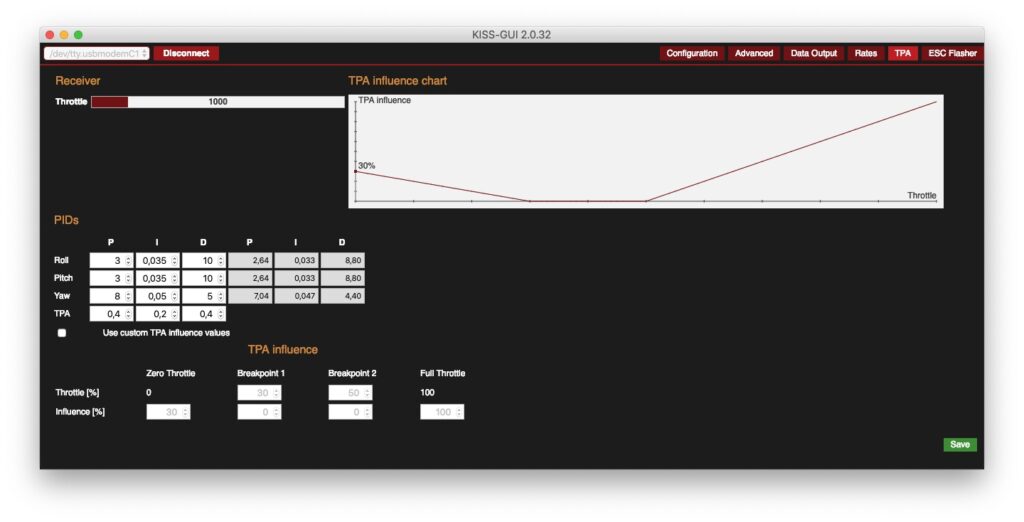Adjust the TPA D value stepper

click(x=220, y=314)
